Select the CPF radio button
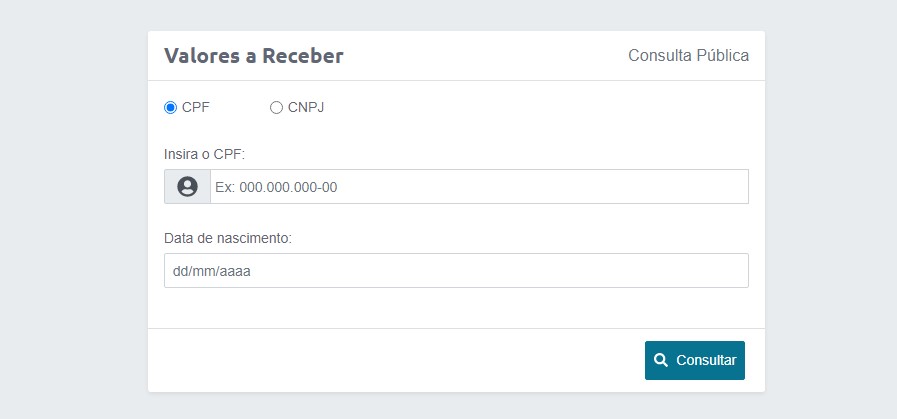 171,108
